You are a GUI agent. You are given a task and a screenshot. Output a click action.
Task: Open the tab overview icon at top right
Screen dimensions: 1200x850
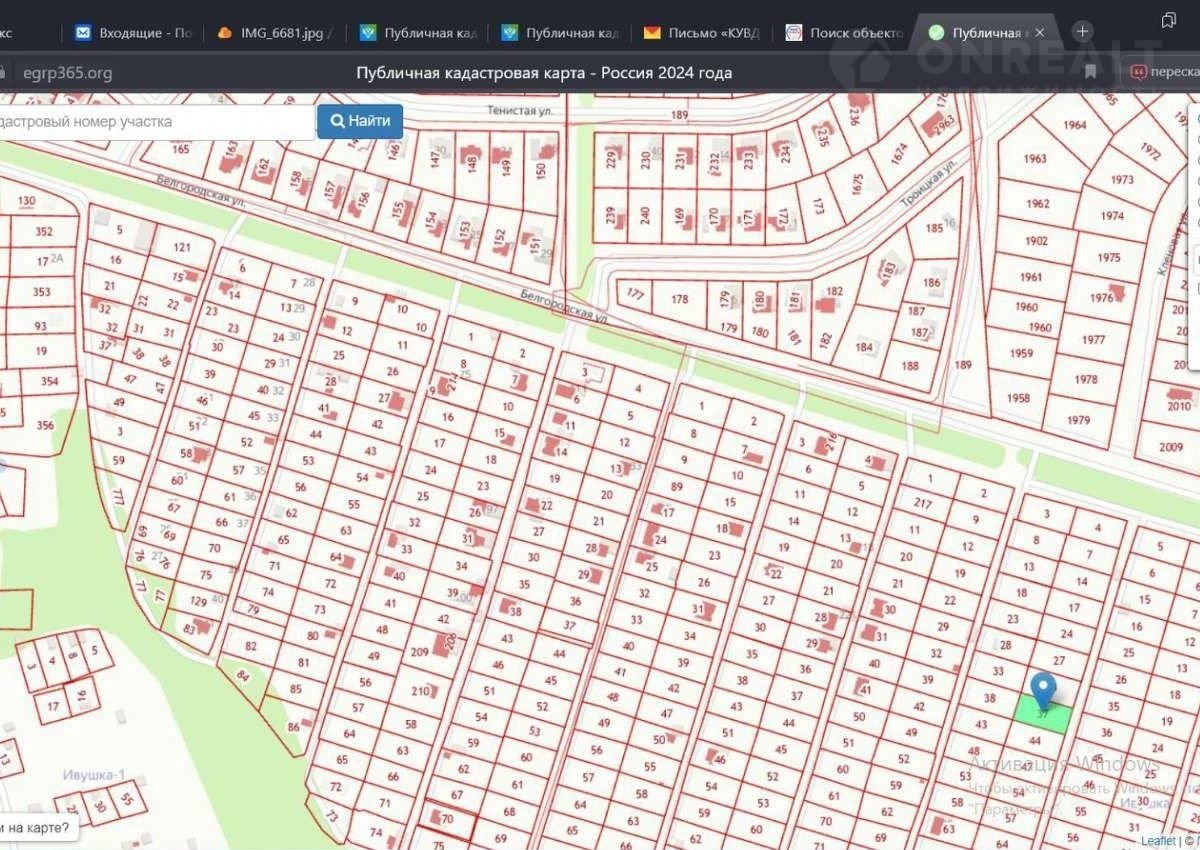tap(1168, 20)
